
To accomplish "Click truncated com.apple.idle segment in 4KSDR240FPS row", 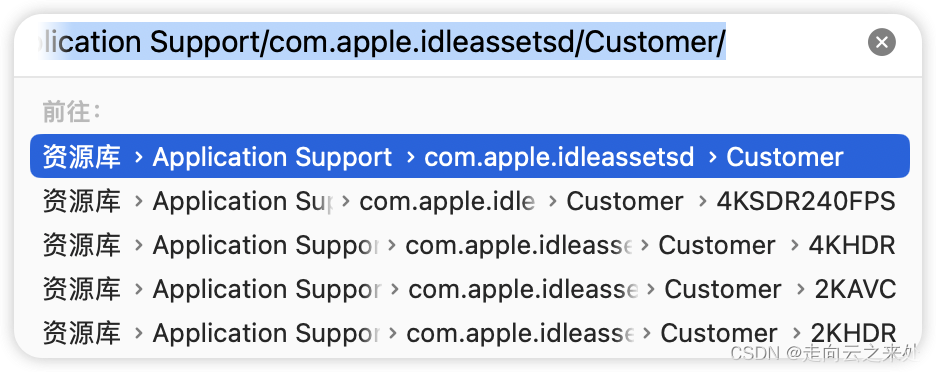I will [x=447, y=201].
